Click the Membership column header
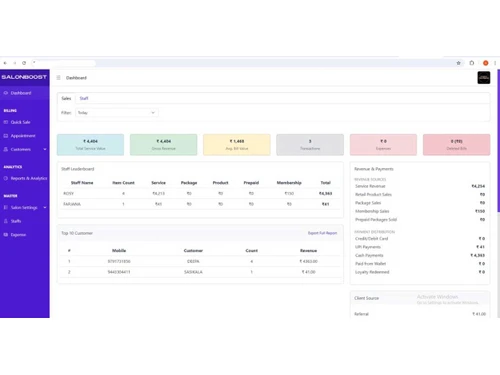This screenshot has height=375, width=500. point(289,183)
